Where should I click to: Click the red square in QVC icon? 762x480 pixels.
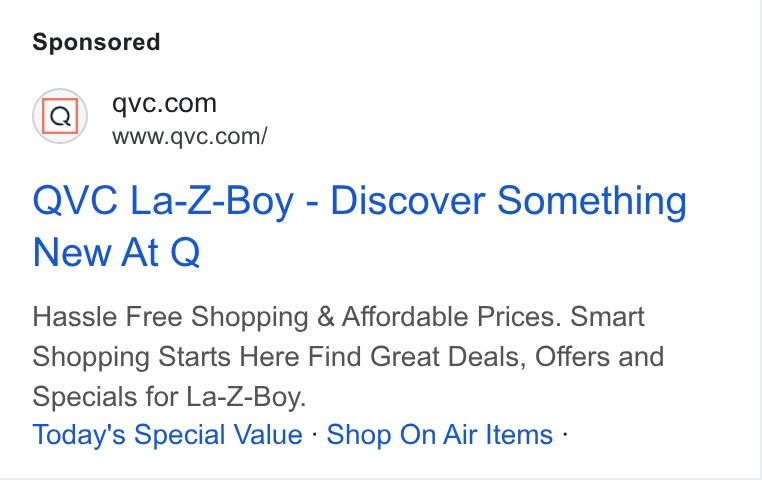click(x=60, y=116)
